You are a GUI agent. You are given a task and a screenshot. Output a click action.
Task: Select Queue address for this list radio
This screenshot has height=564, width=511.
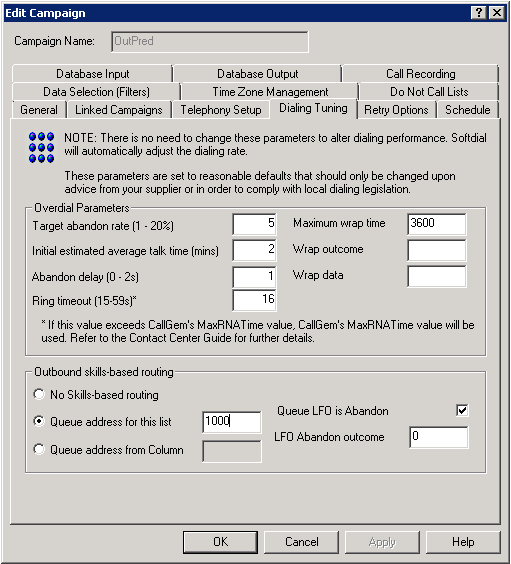(39, 421)
